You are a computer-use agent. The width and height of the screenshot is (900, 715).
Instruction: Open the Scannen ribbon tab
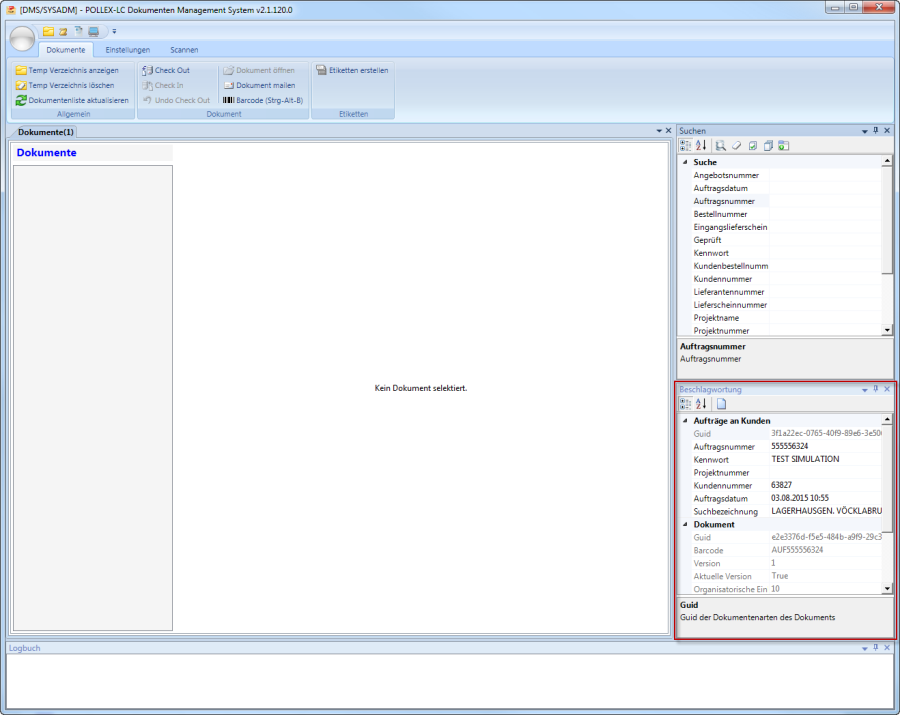[x=184, y=50]
